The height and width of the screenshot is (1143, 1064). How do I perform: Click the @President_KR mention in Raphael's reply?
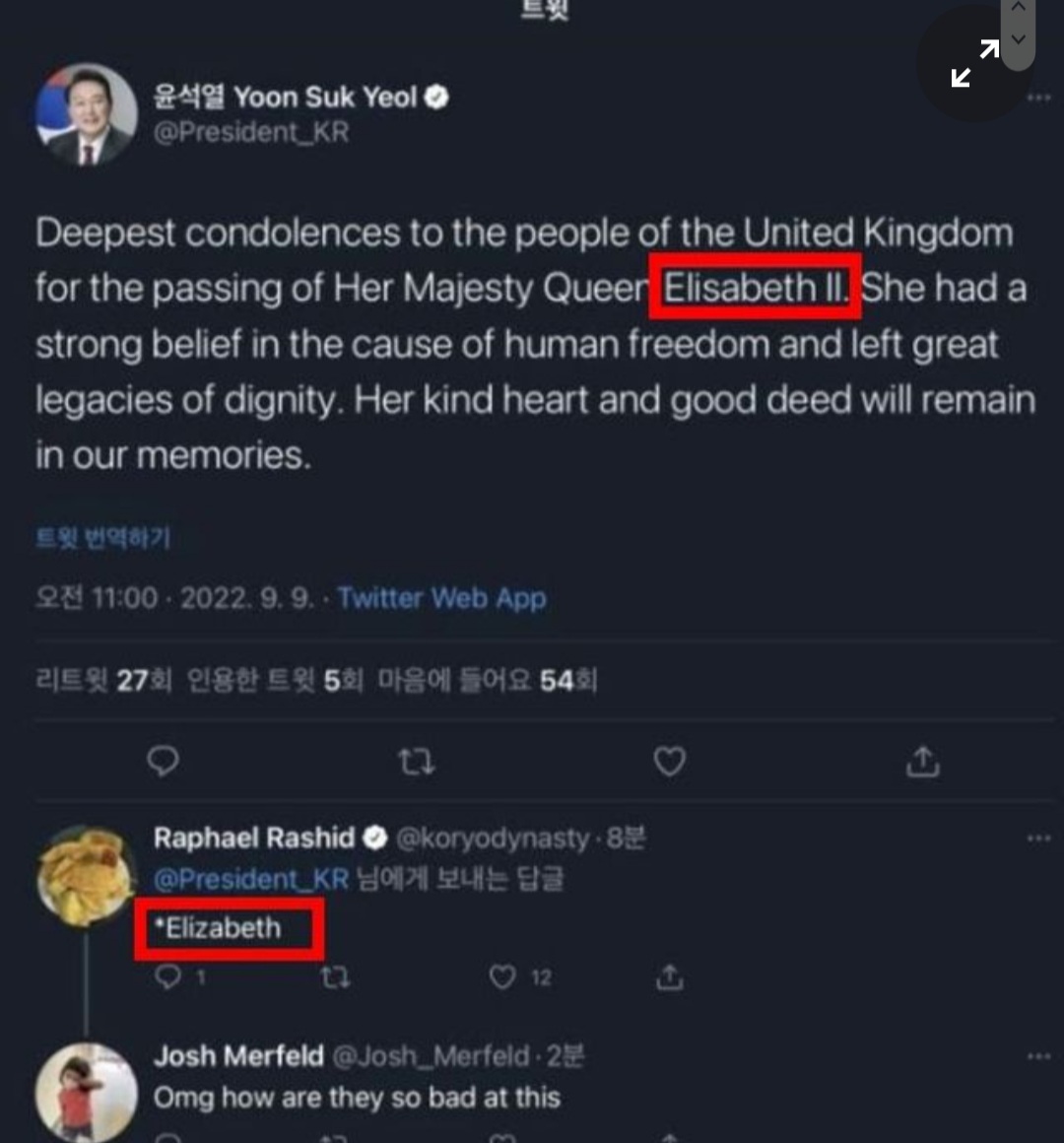pos(251,879)
